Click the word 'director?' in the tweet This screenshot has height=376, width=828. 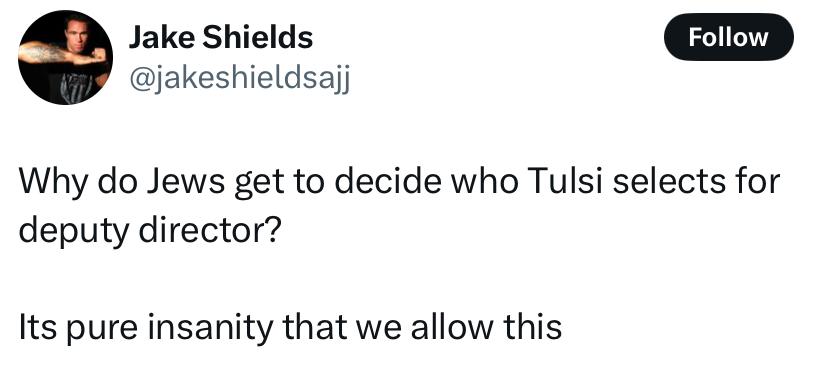[x=209, y=230]
